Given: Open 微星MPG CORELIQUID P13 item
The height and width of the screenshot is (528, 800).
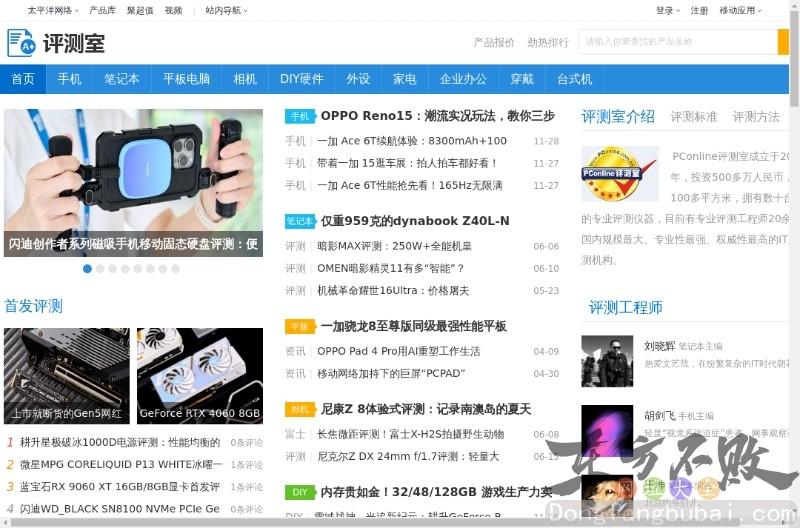Looking at the screenshot, I should coord(121,465).
